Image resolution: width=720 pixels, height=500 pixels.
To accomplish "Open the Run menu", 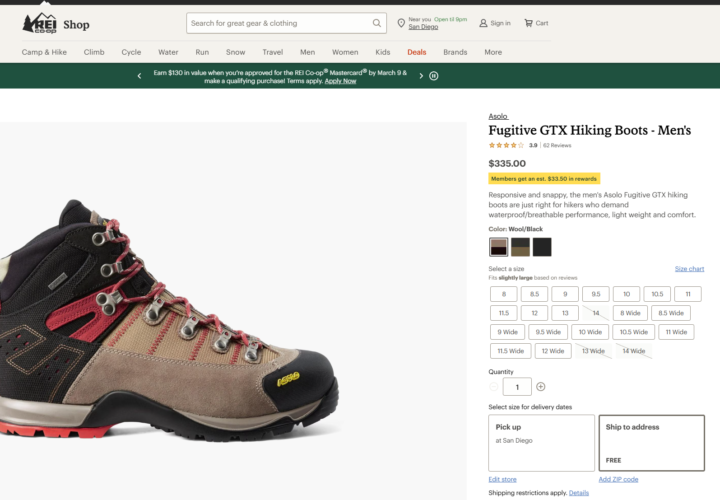I will click(202, 52).
